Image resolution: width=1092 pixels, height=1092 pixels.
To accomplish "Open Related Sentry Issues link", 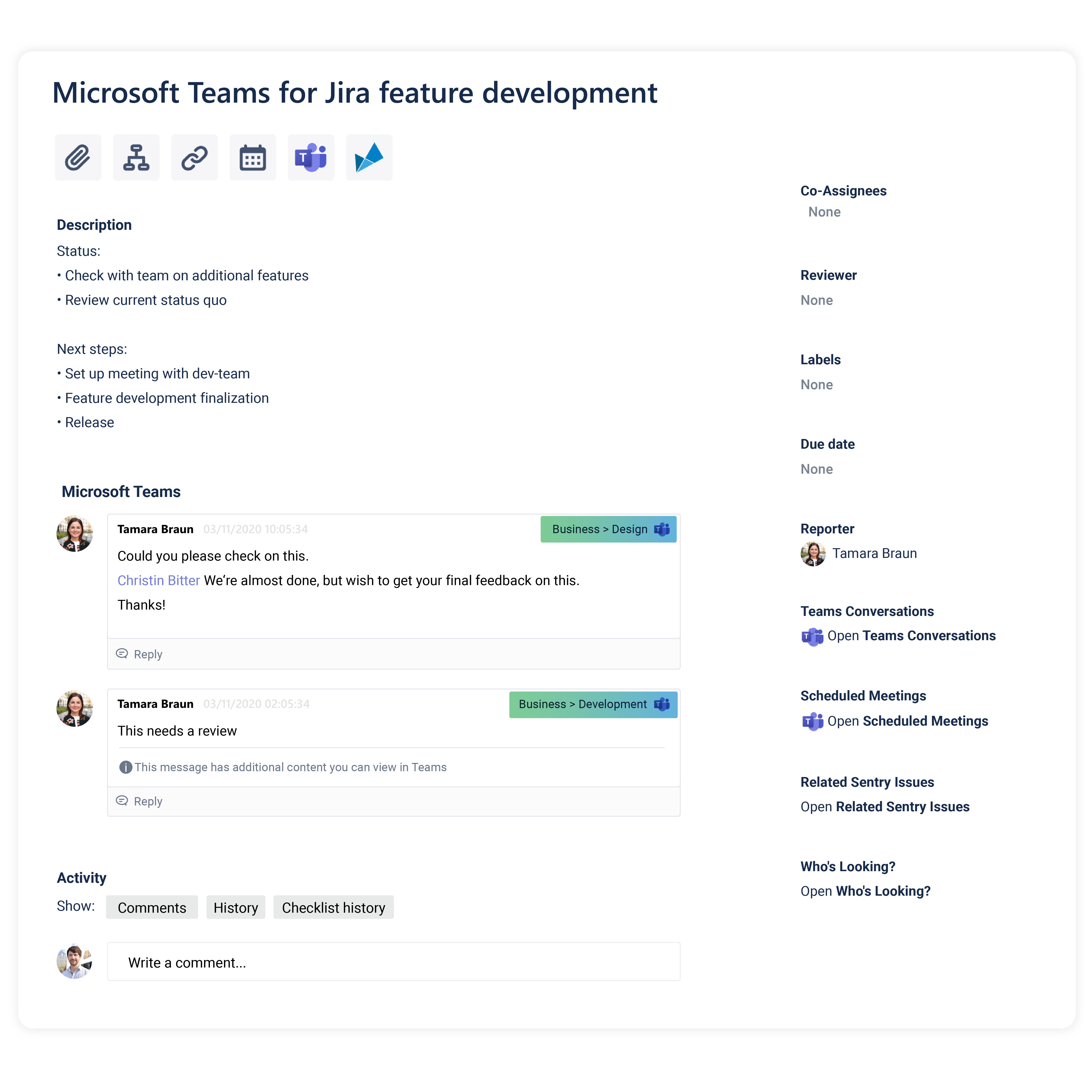I will [x=885, y=807].
